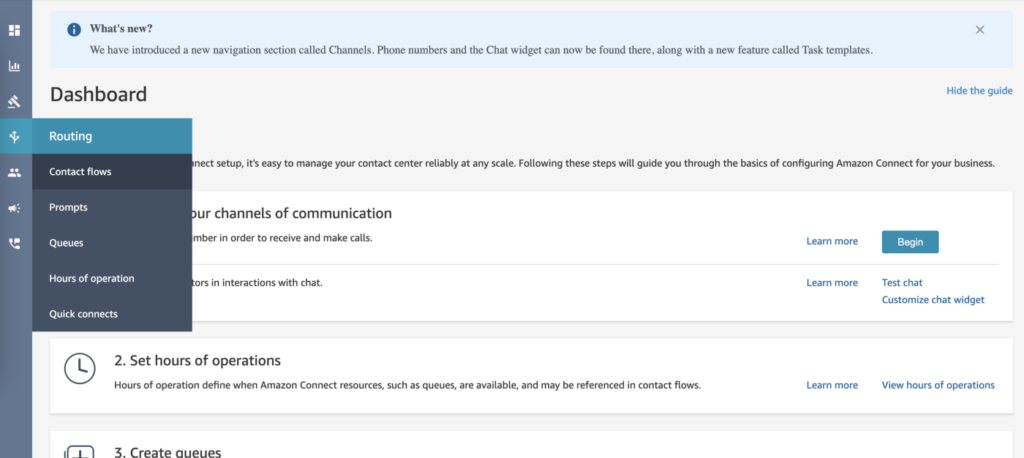Click the clock icon beside Set hours of operations
Image resolution: width=1024 pixels, height=458 pixels.
tap(79, 369)
